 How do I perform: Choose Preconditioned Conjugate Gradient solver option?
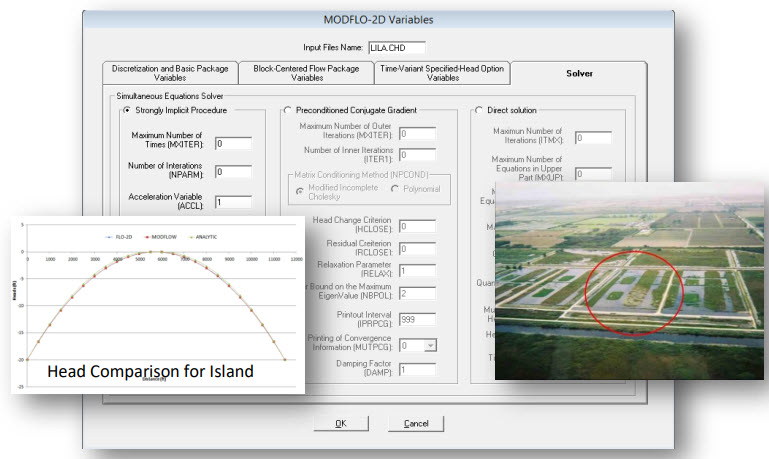pyautogui.click(x=289, y=110)
